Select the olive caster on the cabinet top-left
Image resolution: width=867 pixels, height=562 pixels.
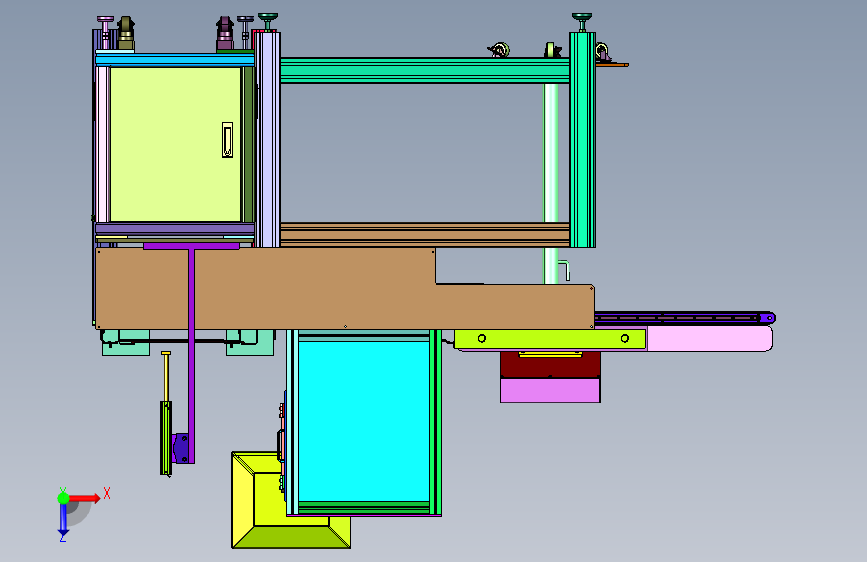(x=126, y=33)
